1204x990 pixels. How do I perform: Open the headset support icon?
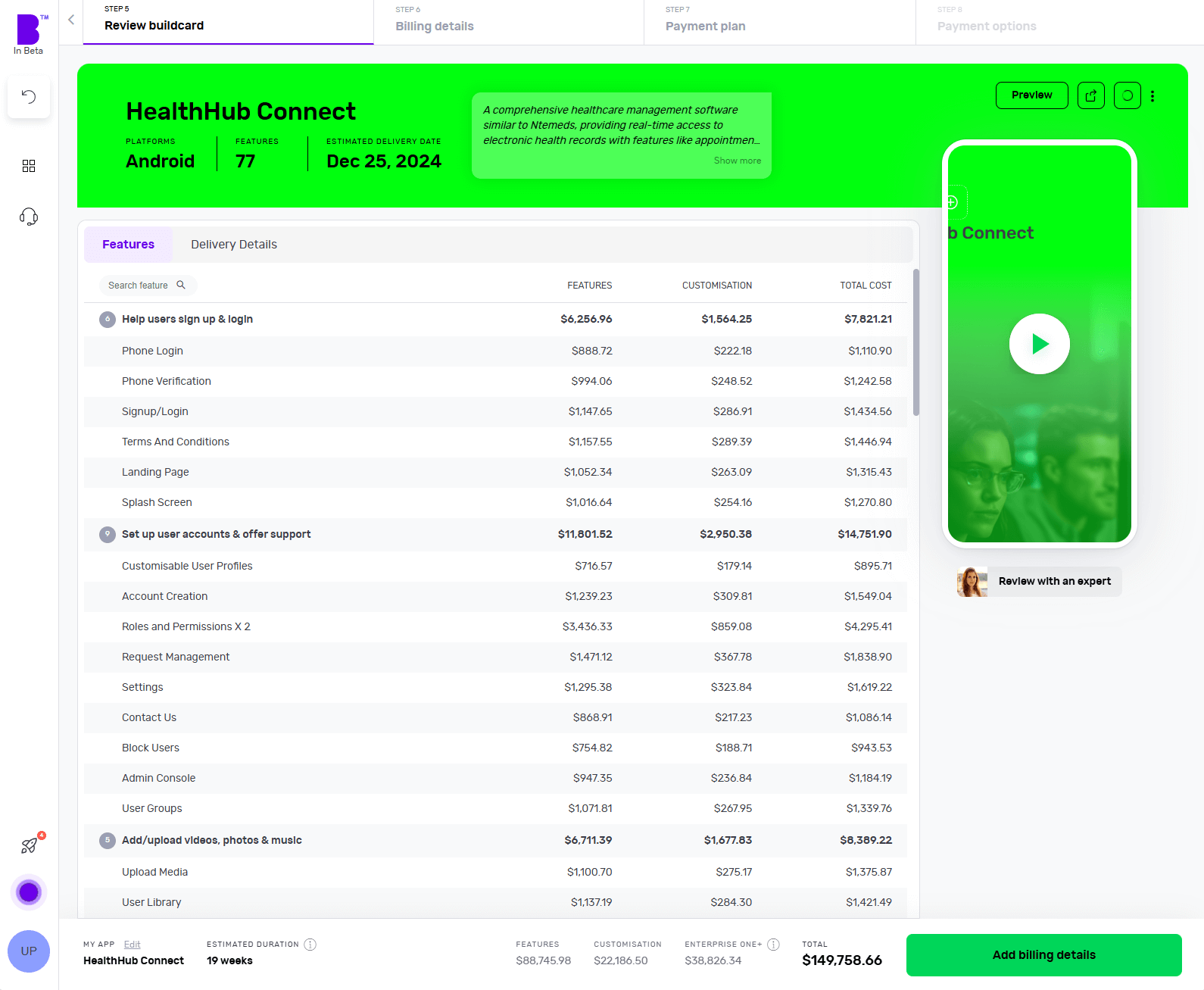pos(29,217)
